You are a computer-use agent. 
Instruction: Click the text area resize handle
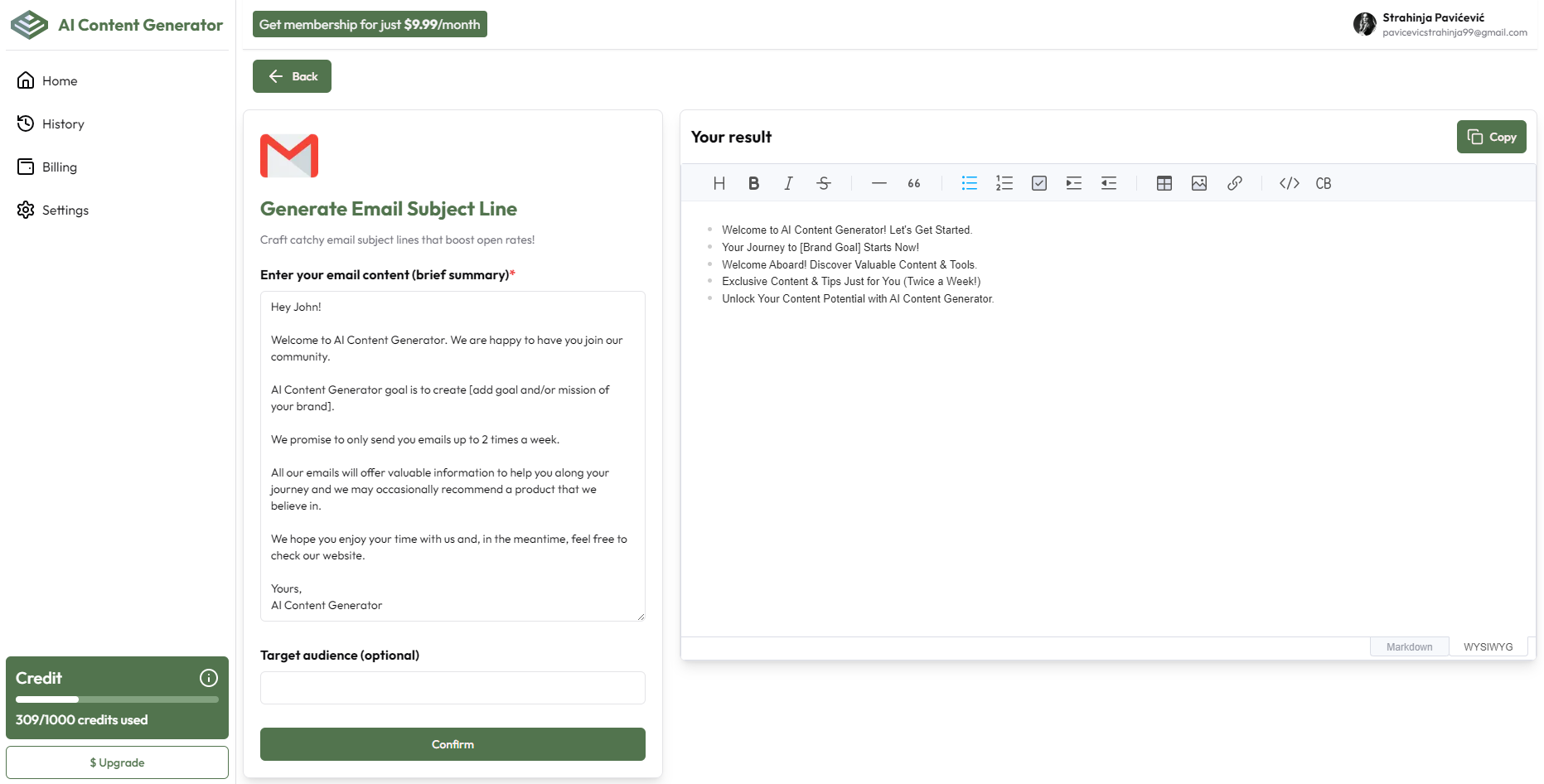pyautogui.click(x=640, y=616)
